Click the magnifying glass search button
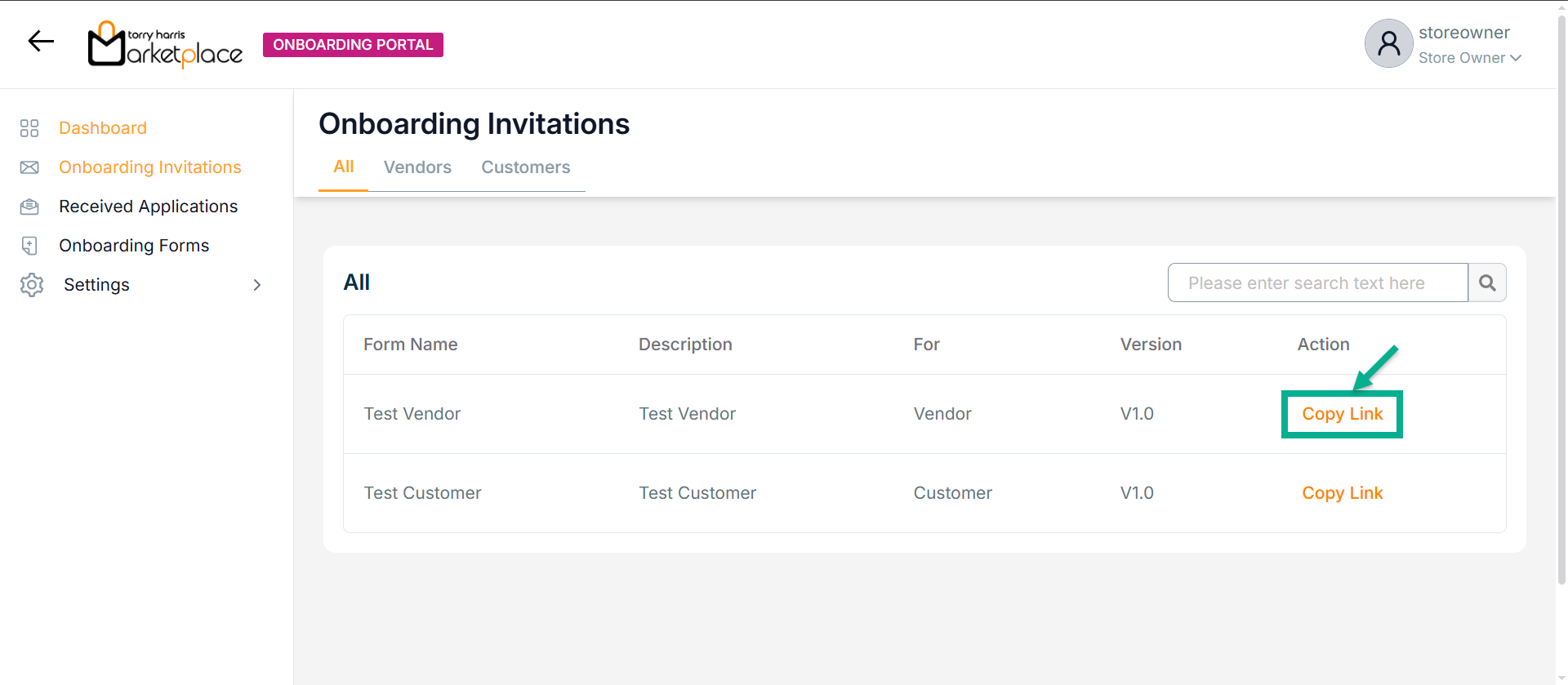 [x=1487, y=282]
